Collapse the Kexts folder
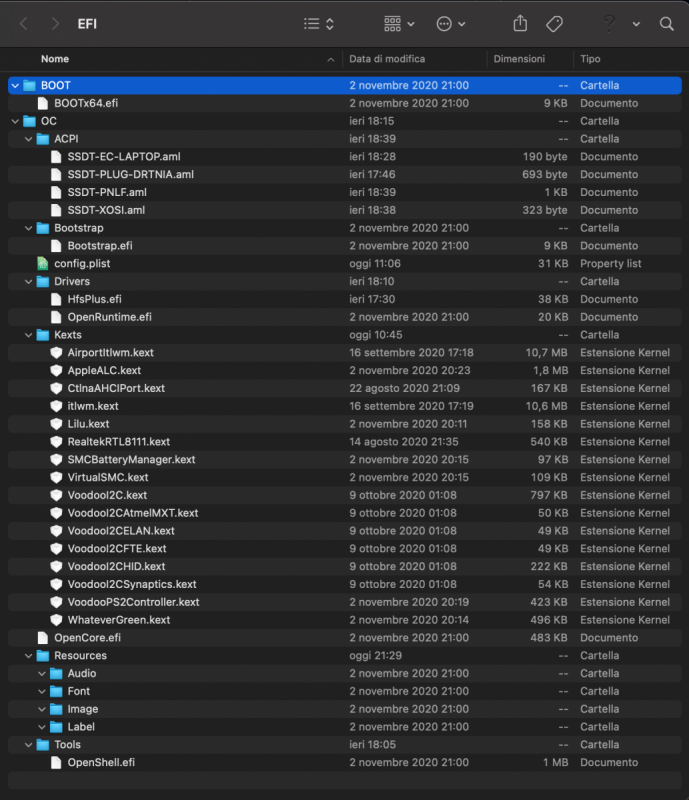The width and height of the screenshot is (689, 800). (29, 335)
